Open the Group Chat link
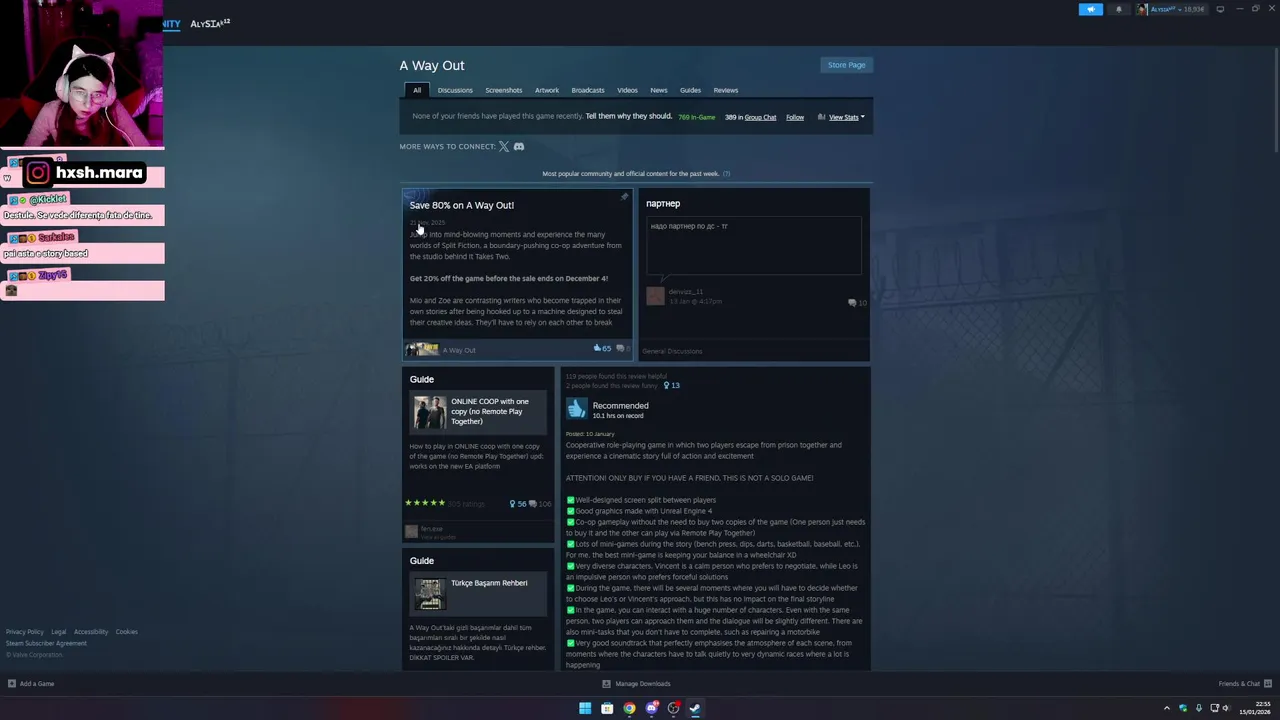This screenshot has width=1280, height=720. 760,117
